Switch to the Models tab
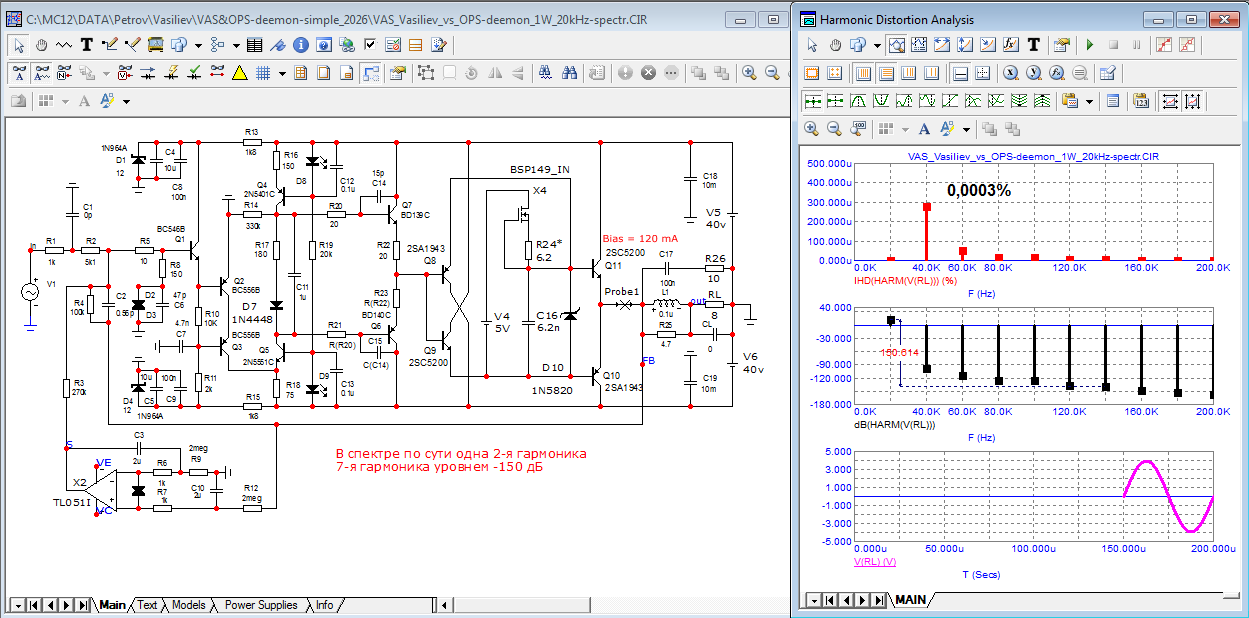This screenshot has width=1249, height=618. [188, 605]
